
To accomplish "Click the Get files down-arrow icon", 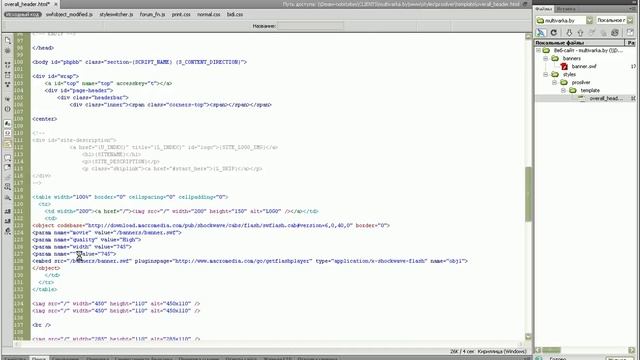I will pyautogui.click(x=569, y=33).
